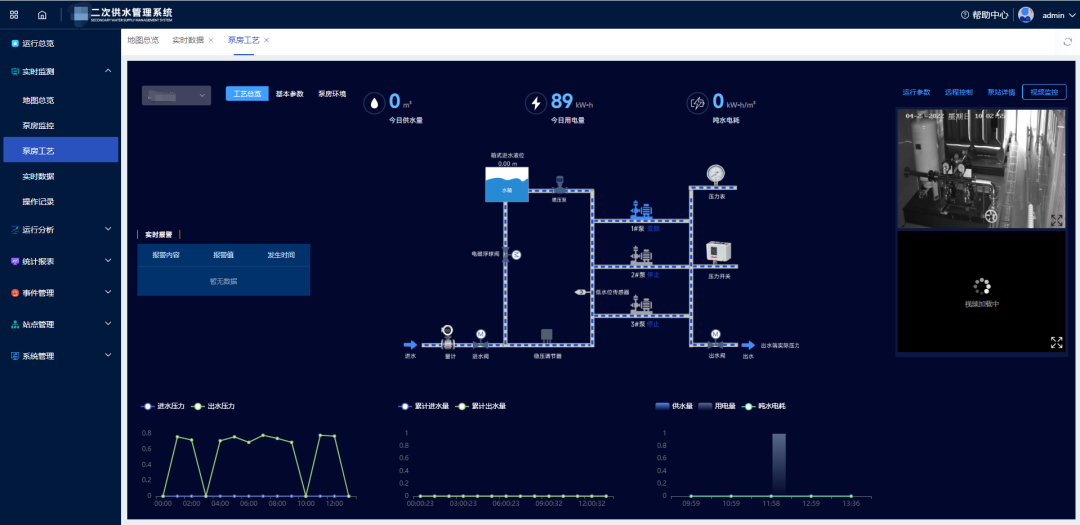Image resolution: width=1080 pixels, height=525 pixels.
Task: Expand the loading video panel fullscreen
Action: click(x=1057, y=342)
